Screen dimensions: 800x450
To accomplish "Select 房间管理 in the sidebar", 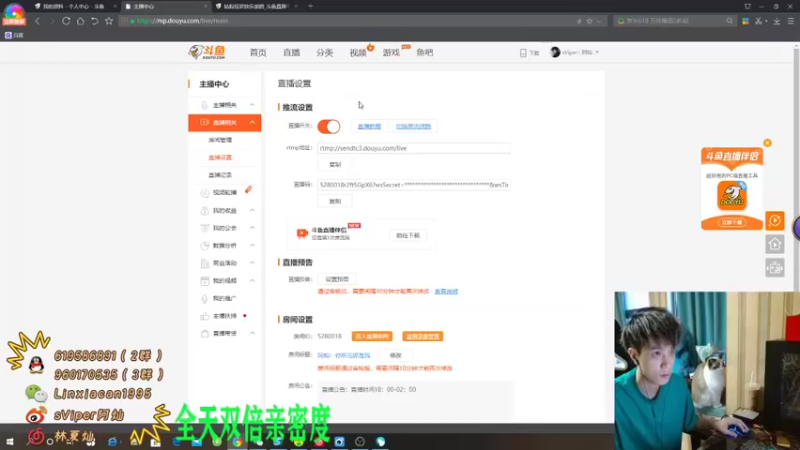I will tap(220, 140).
